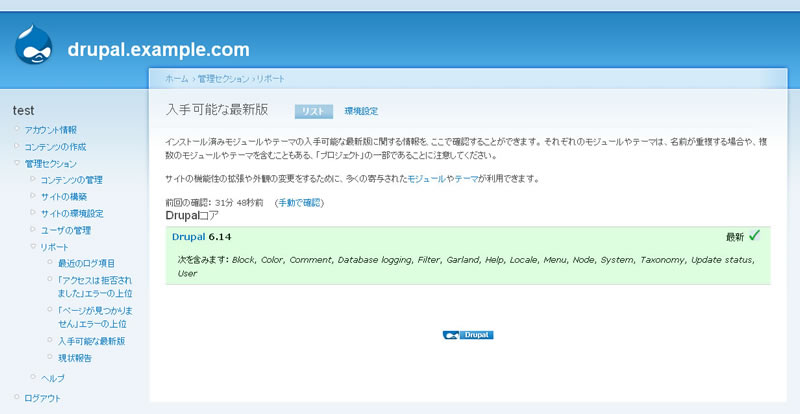Open コンテンツの作成 in sidebar
Viewport: 800px width, 414px height.
(x=55, y=147)
